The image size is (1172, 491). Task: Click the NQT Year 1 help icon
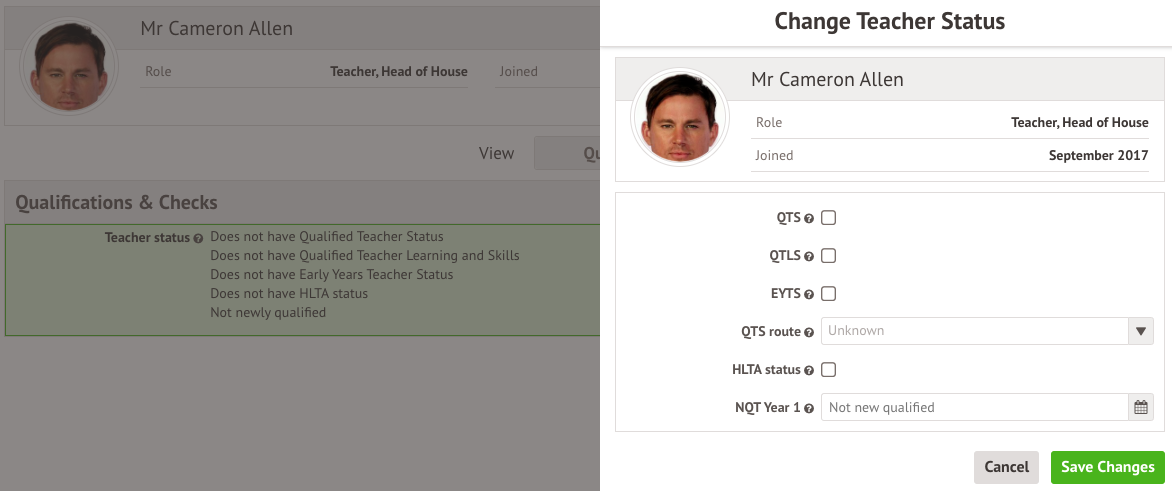pyautogui.click(x=809, y=408)
